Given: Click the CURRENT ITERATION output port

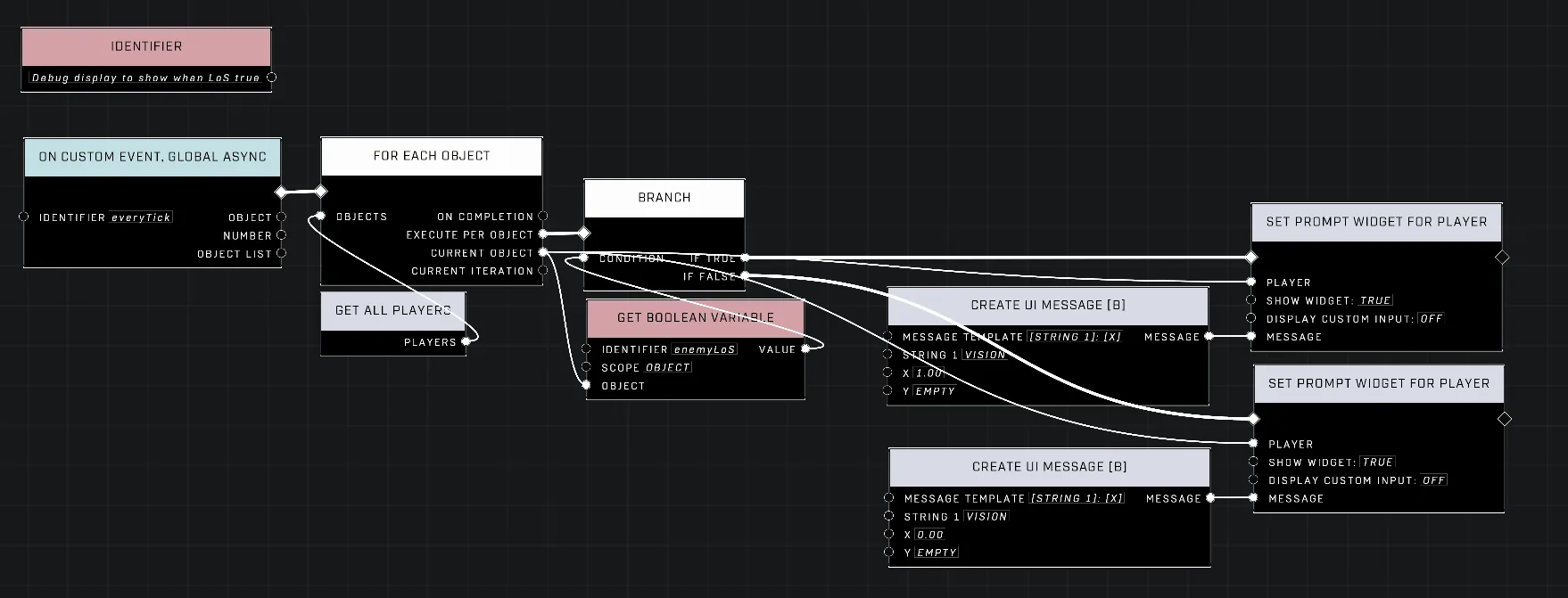Looking at the screenshot, I should tap(543, 270).
